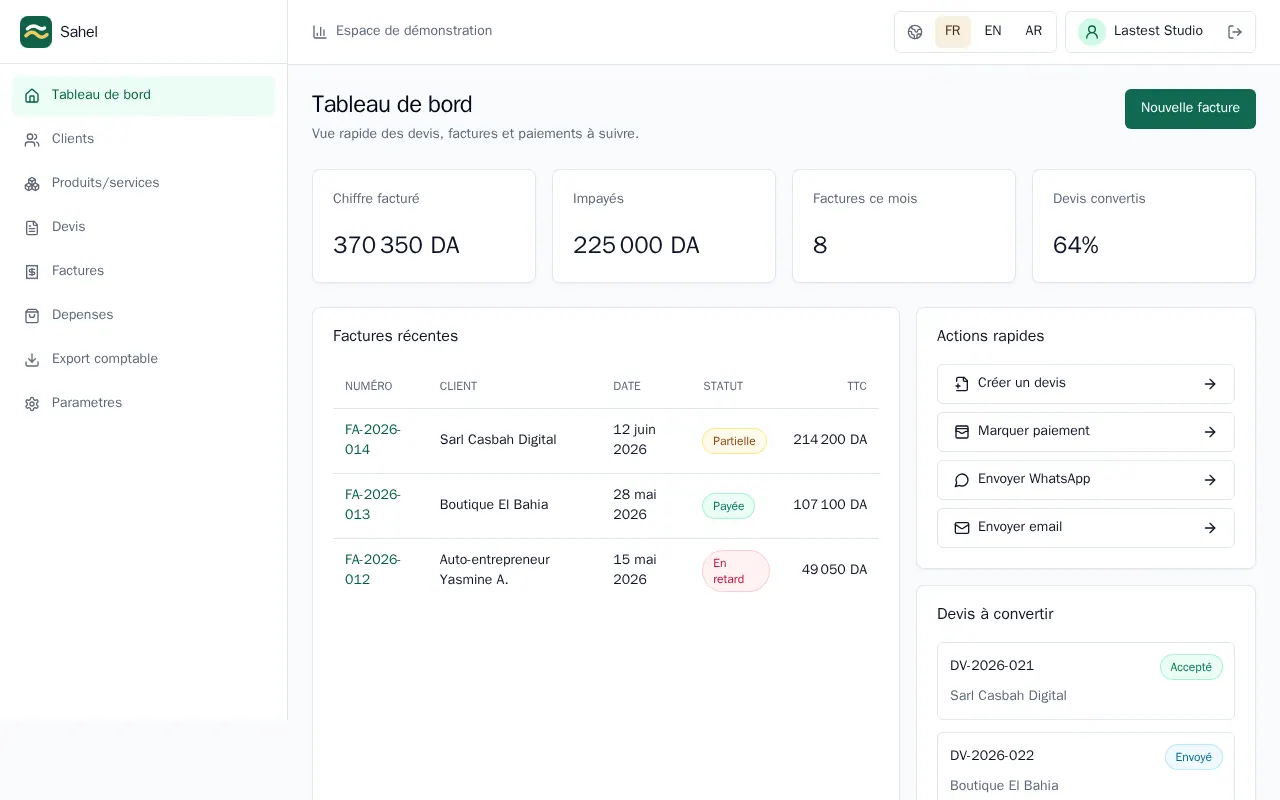Click the envelope icon on Envoyer email
This screenshot has width=1280, height=800.
(962, 528)
